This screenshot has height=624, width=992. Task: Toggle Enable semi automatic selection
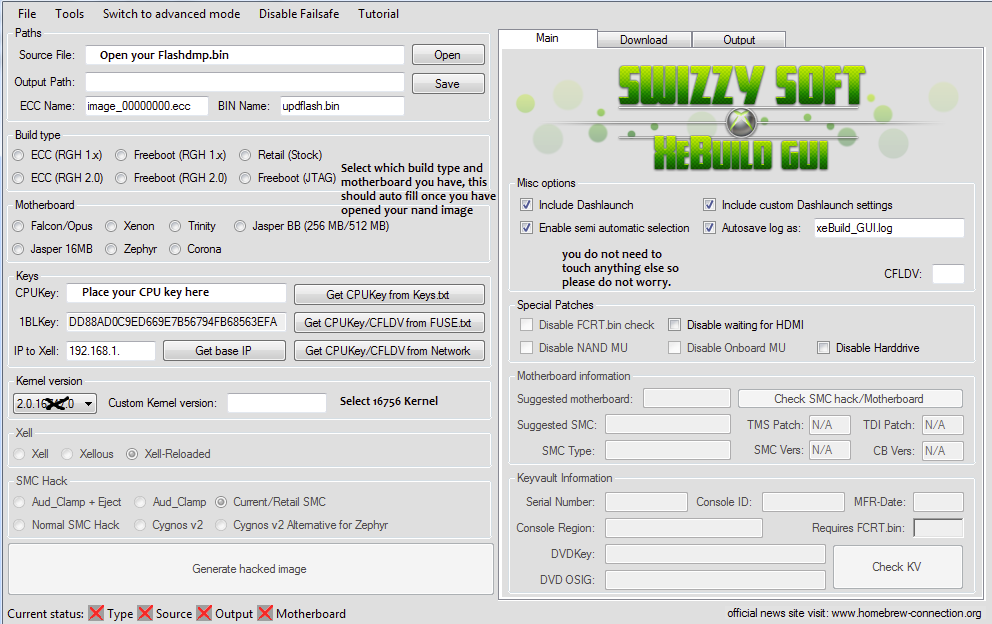click(527, 228)
